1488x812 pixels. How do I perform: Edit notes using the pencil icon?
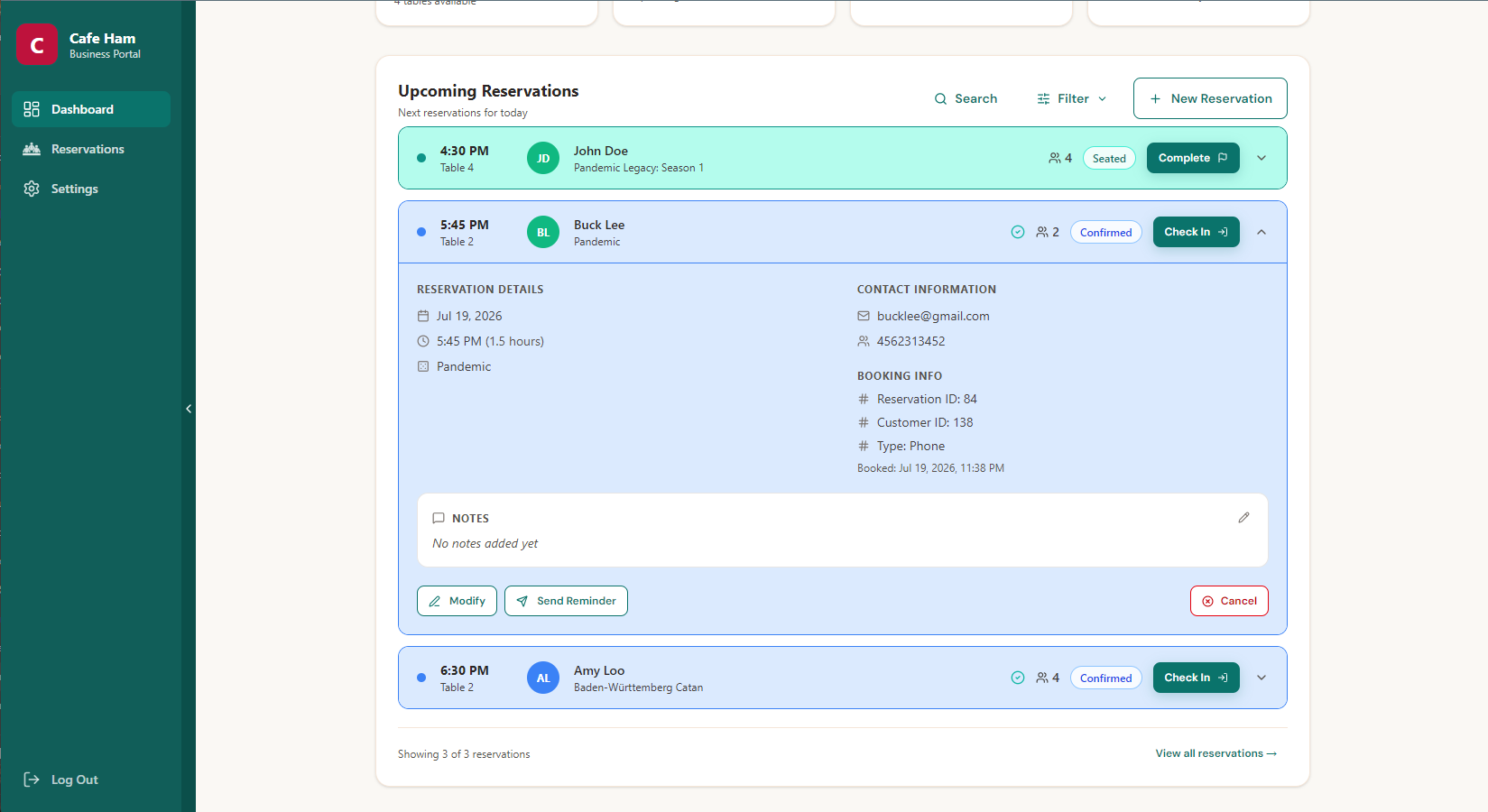coord(1243,518)
